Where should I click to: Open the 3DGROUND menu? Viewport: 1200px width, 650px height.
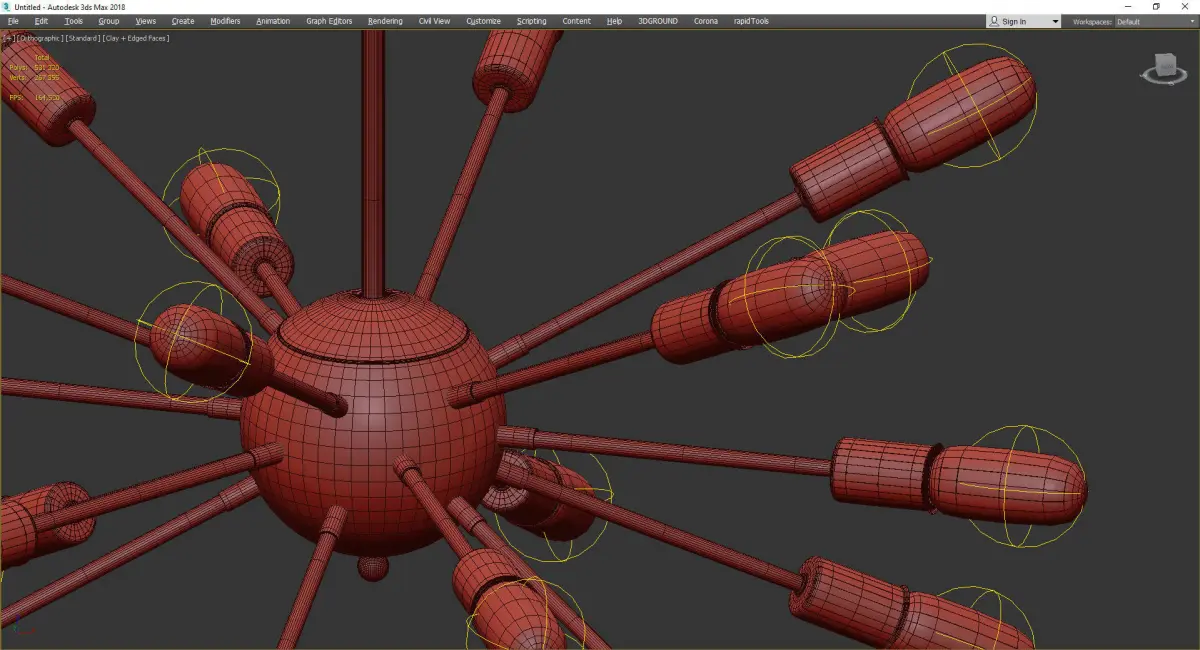pyautogui.click(x=659, y=21)
